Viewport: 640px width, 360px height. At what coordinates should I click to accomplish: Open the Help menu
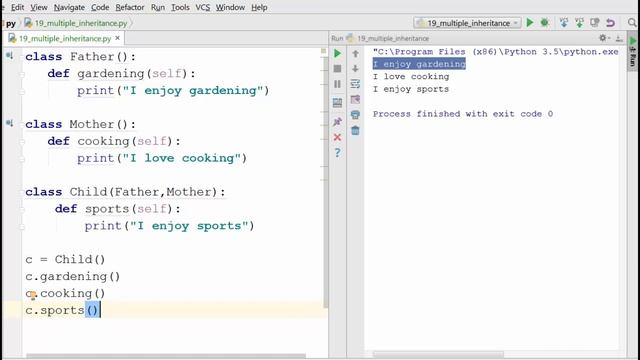[259, 7]
